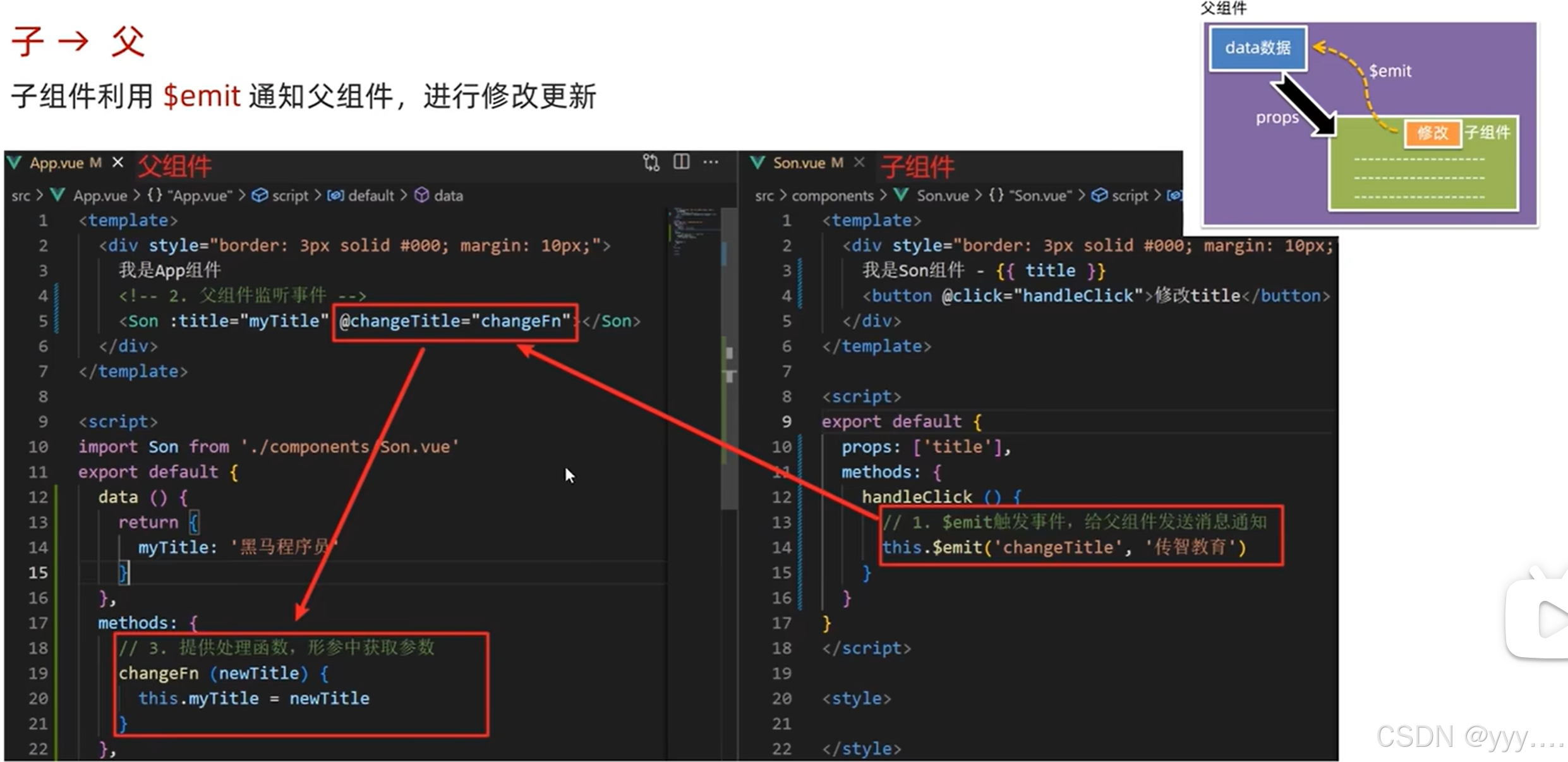Split the editor with split icon
This screenshot has width=1568, height=762.
coord(682,162)
